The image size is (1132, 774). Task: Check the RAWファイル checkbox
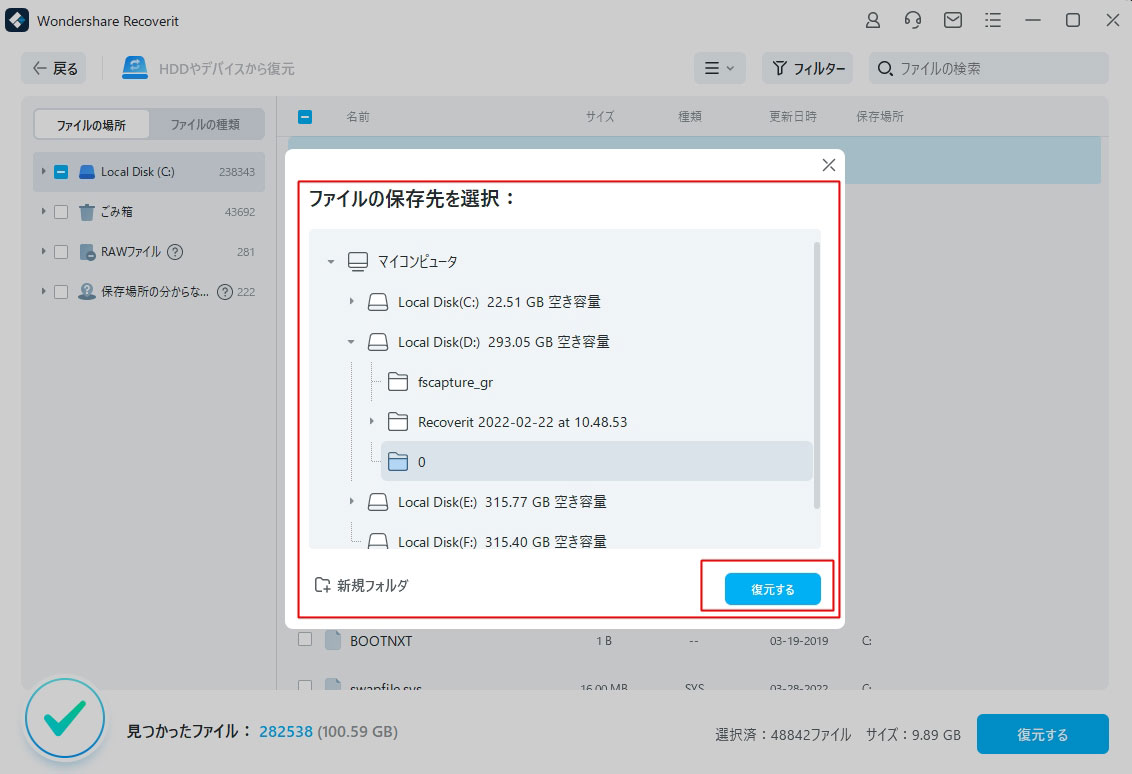click(x=61, y=252)
